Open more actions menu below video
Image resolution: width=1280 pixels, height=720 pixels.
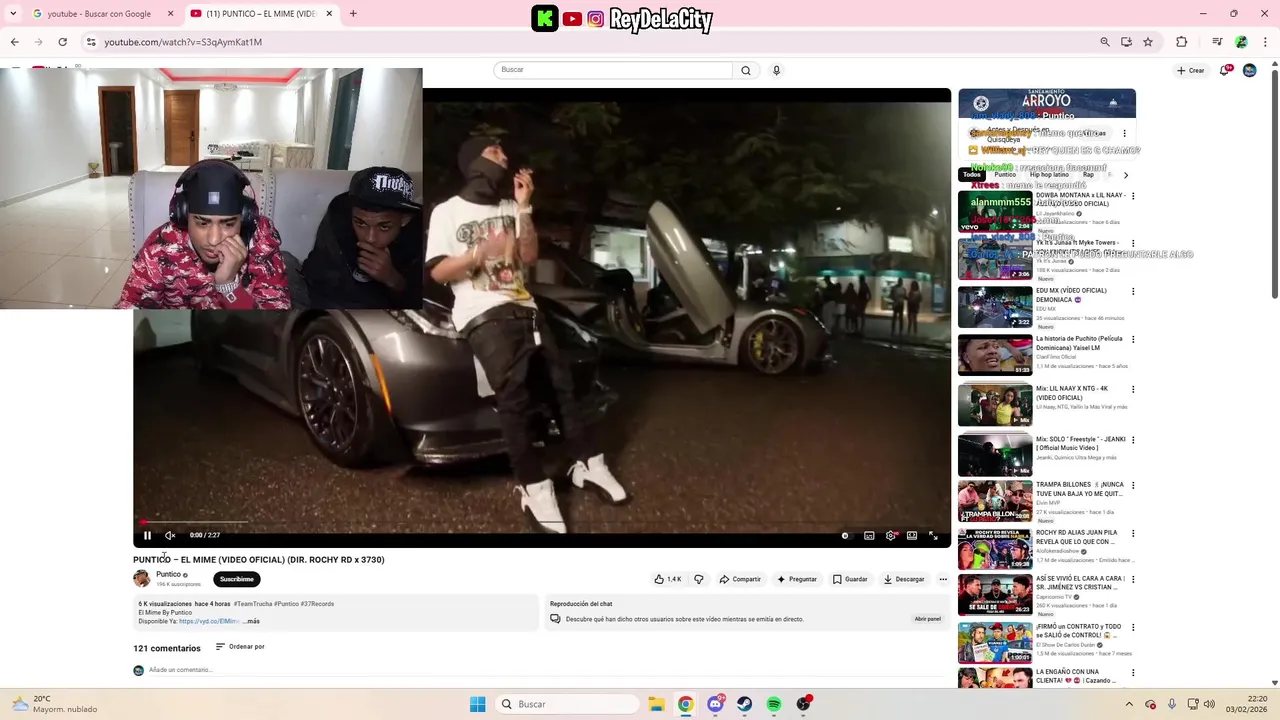943,579
